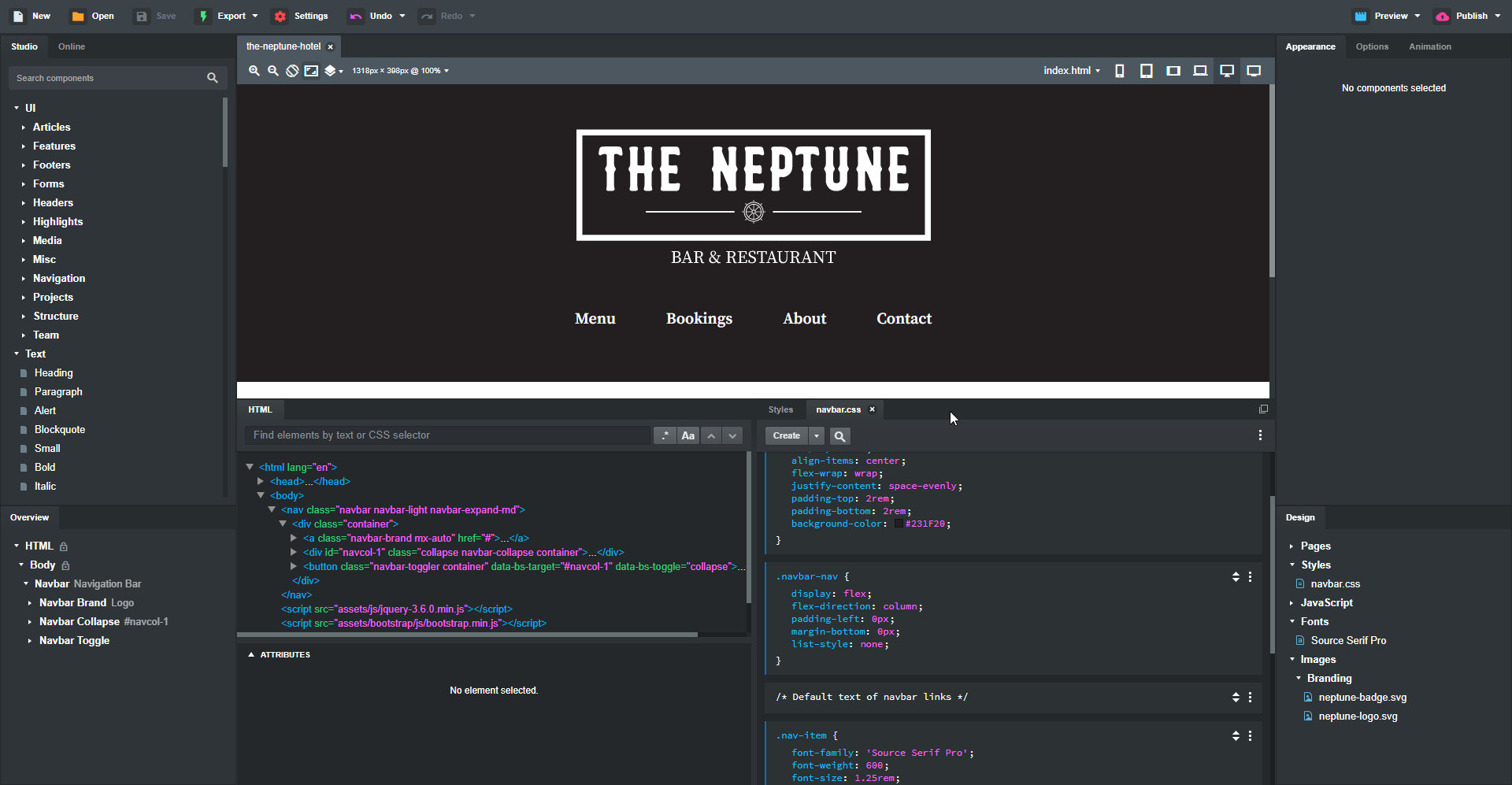Click the search icon in CSS editor
Screen dimensions: 1512x785
[x=839, y=436]
